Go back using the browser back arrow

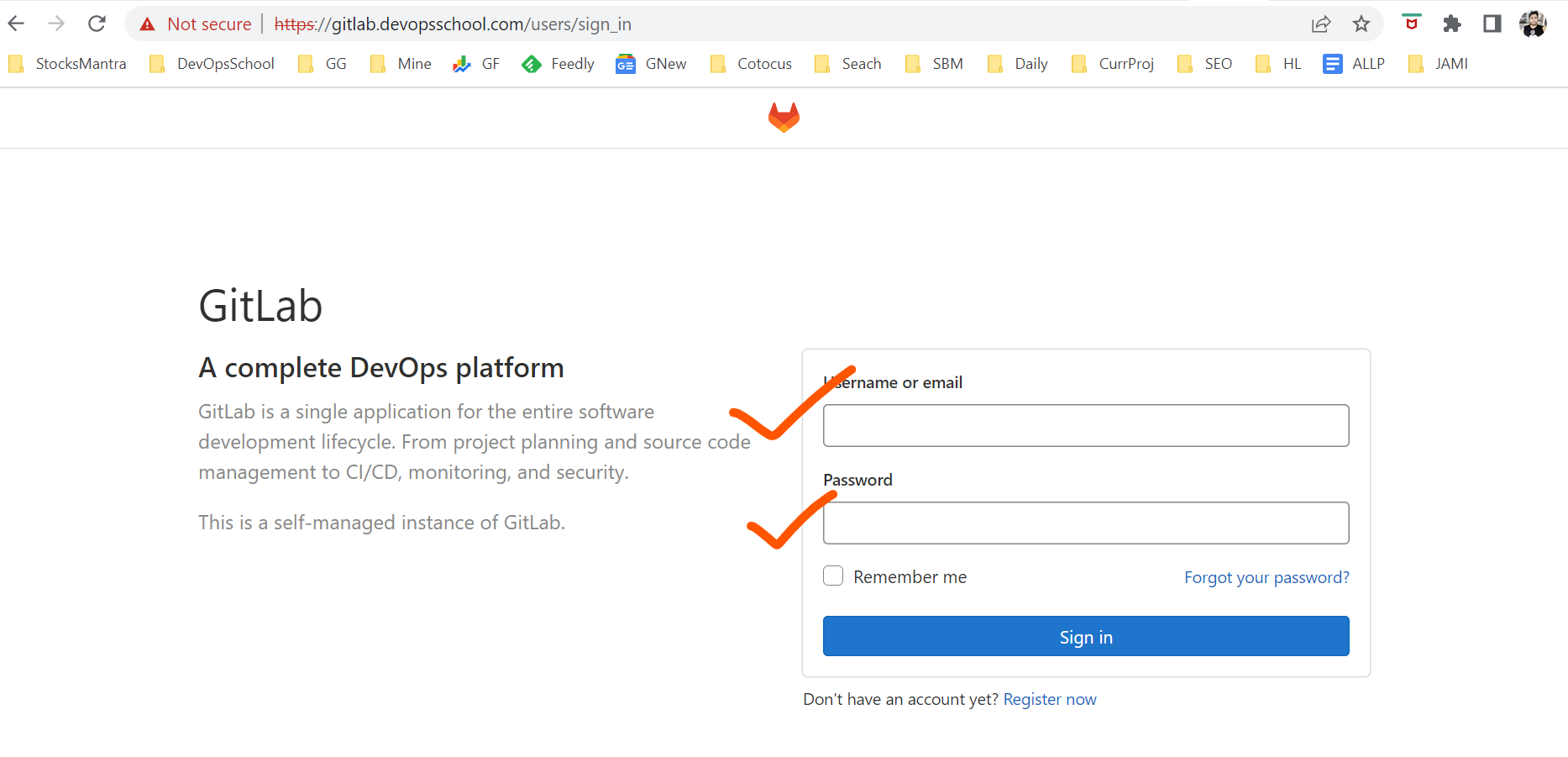[x=17, y=24]
